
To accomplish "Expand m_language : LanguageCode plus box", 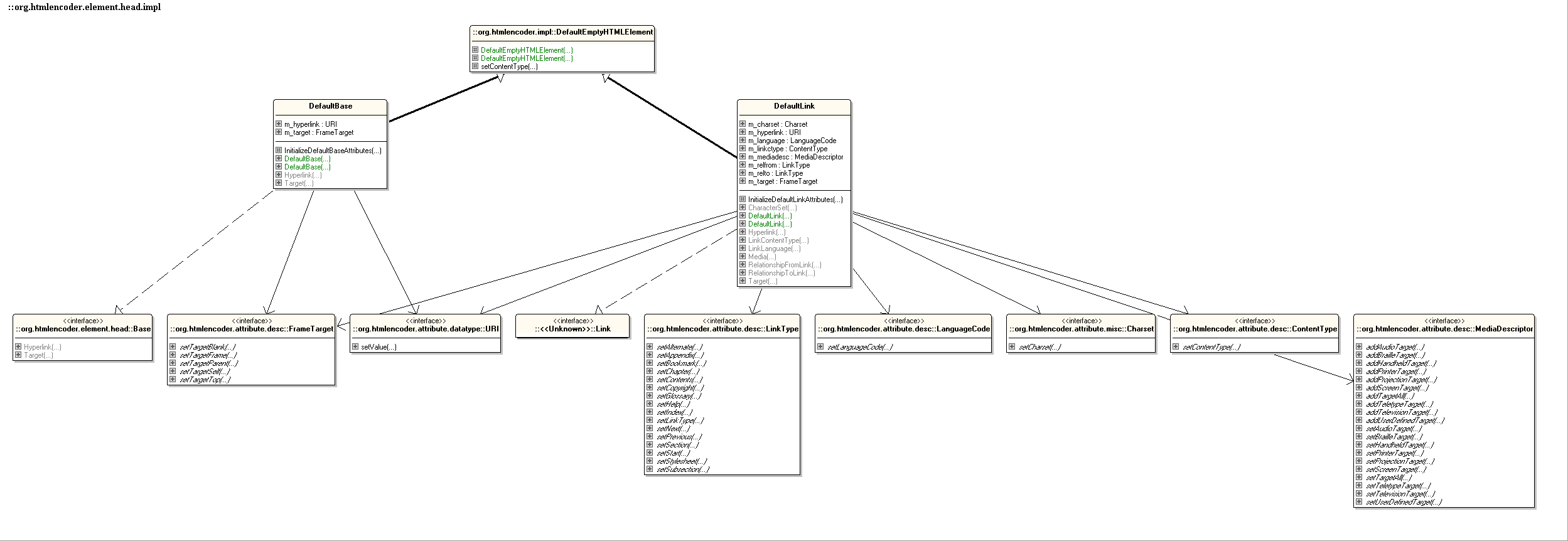I will pos(743,141).
